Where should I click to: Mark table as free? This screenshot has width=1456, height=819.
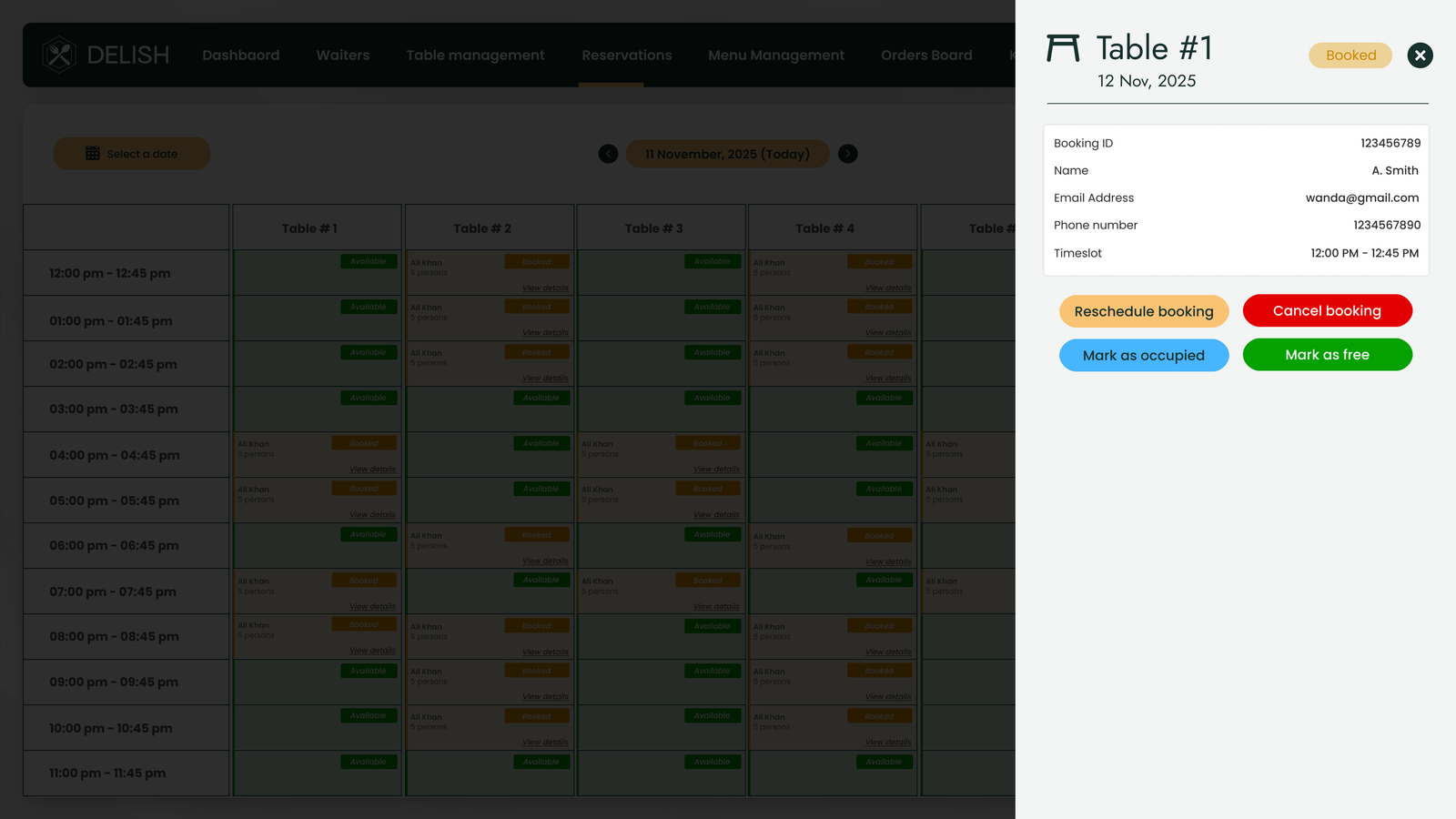(x=1327, y=354)
